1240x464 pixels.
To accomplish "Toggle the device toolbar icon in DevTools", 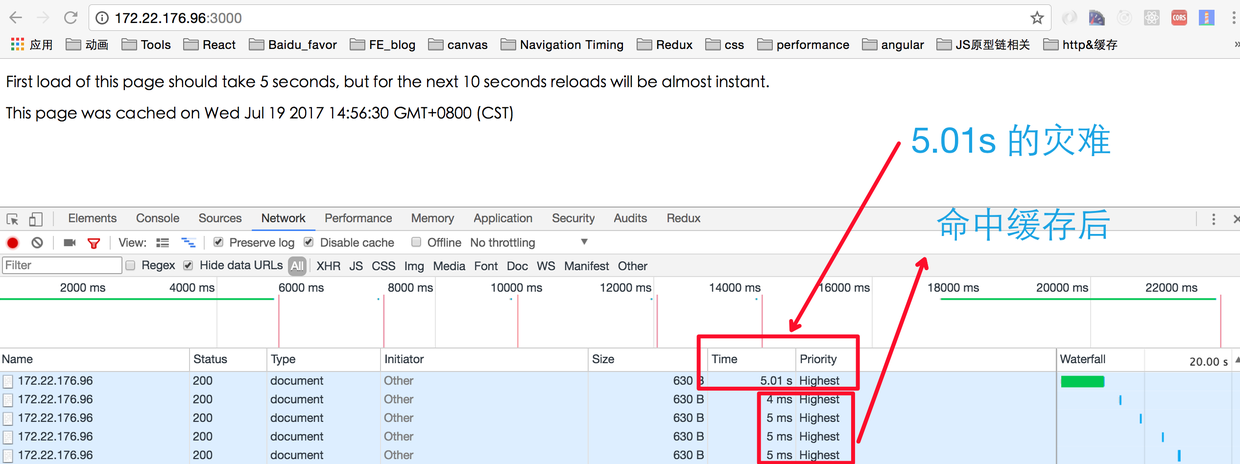I will (x=36, y=219).
